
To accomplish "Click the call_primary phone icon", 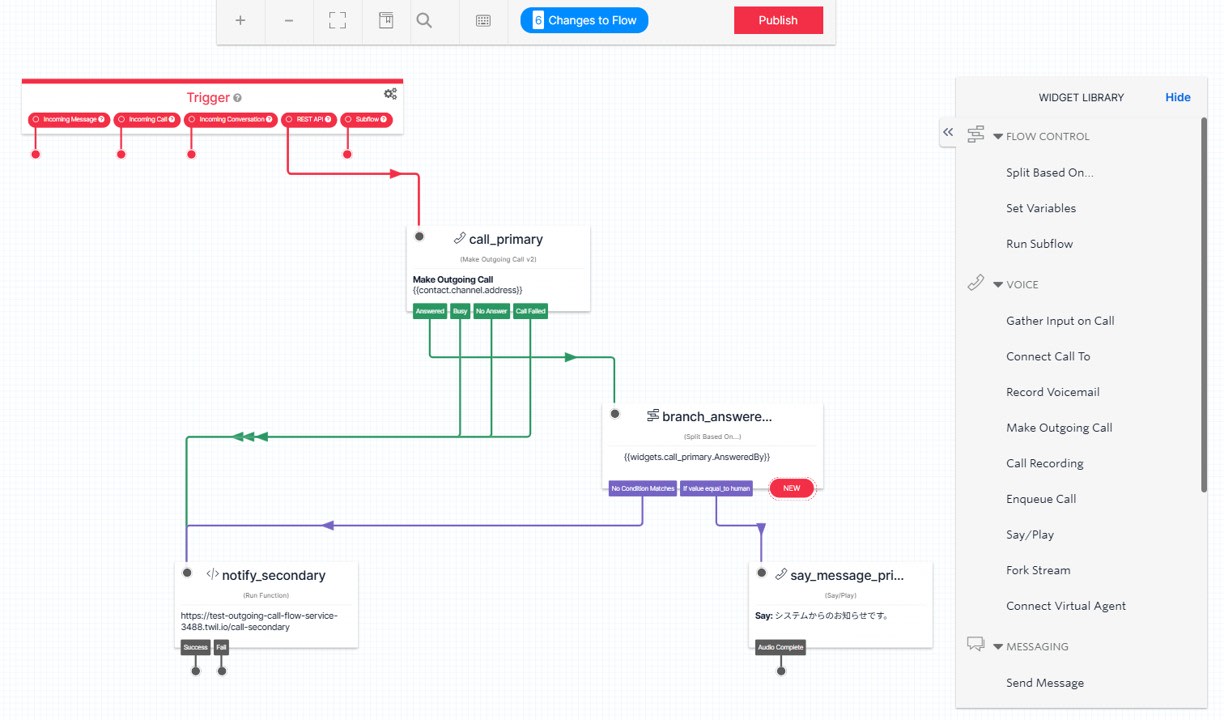I will coord(459,238).
